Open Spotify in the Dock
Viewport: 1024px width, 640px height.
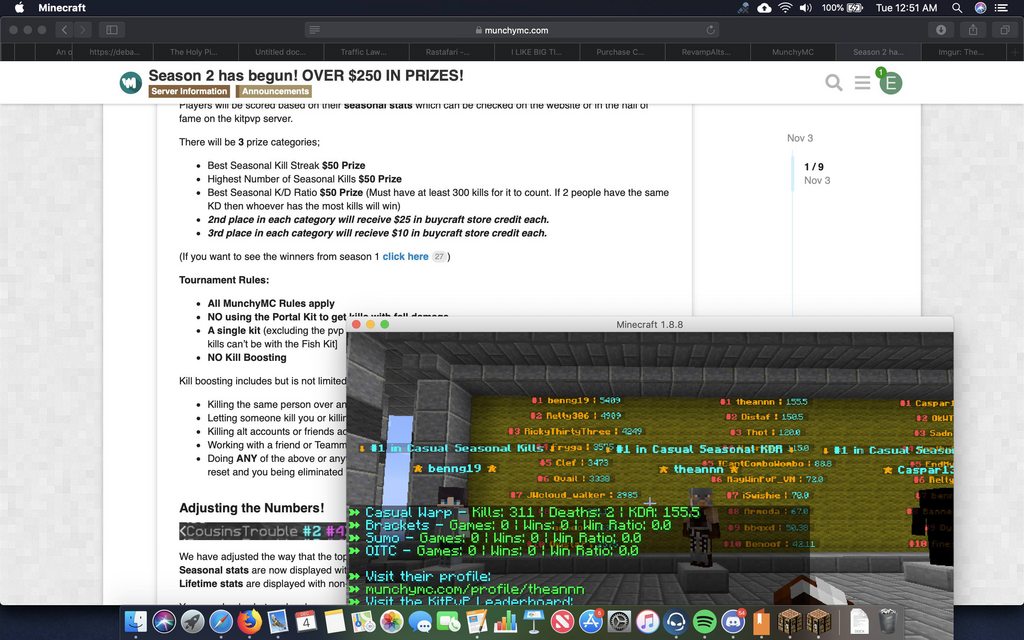click(x=704, y=621)
